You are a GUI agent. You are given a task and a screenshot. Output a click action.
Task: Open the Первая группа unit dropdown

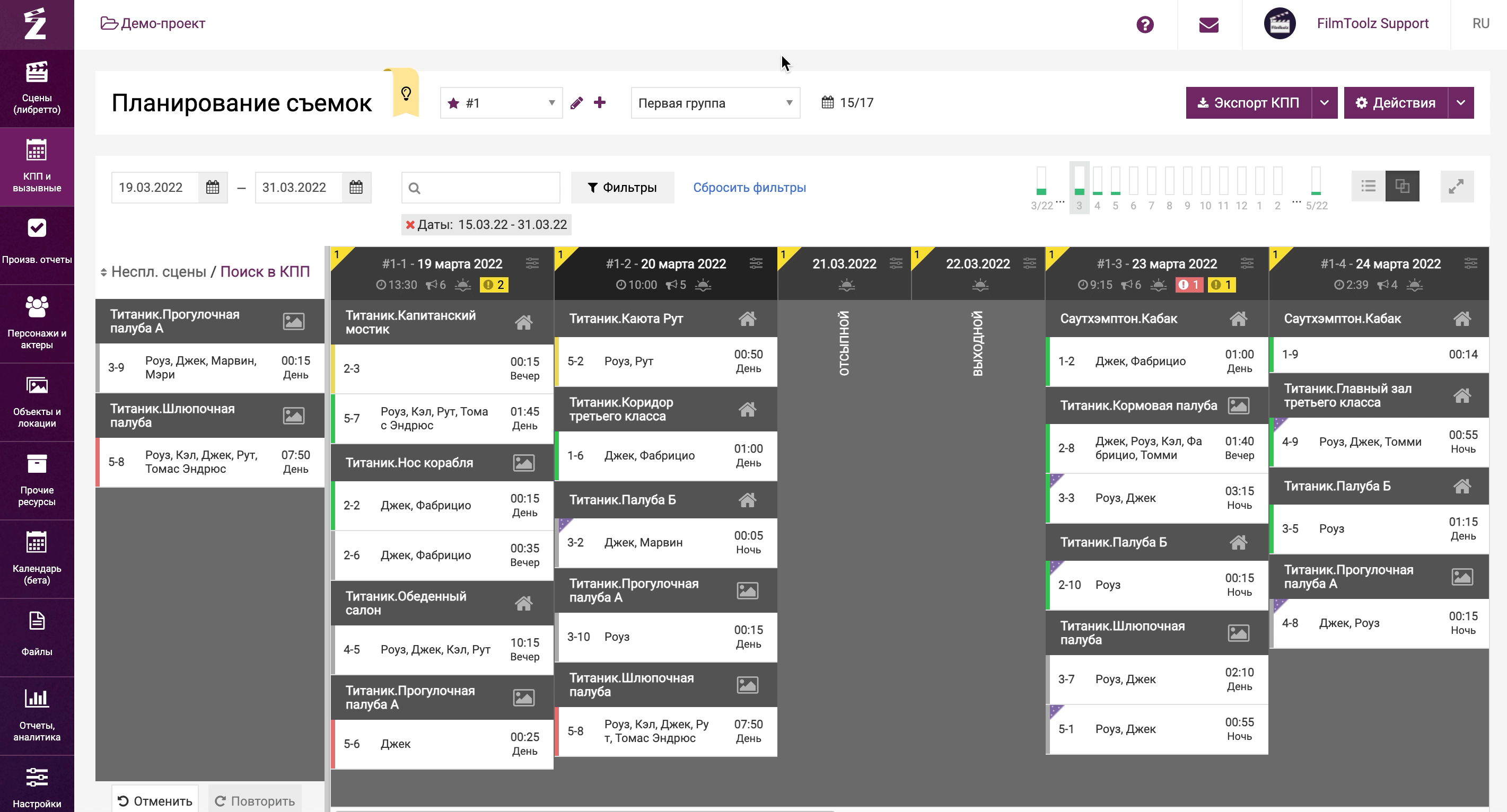(715, 103)
